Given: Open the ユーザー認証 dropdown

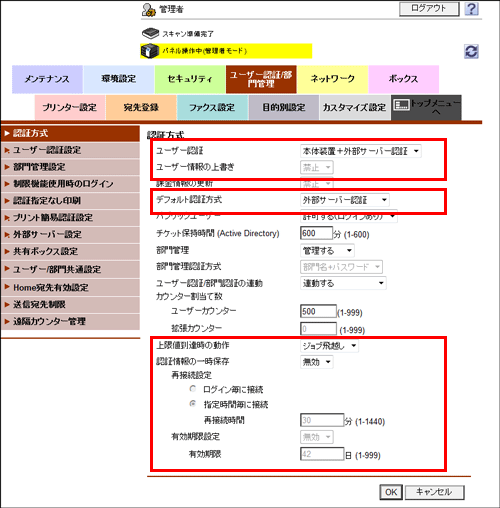Looking at the screenshot, I should (361, 151).
